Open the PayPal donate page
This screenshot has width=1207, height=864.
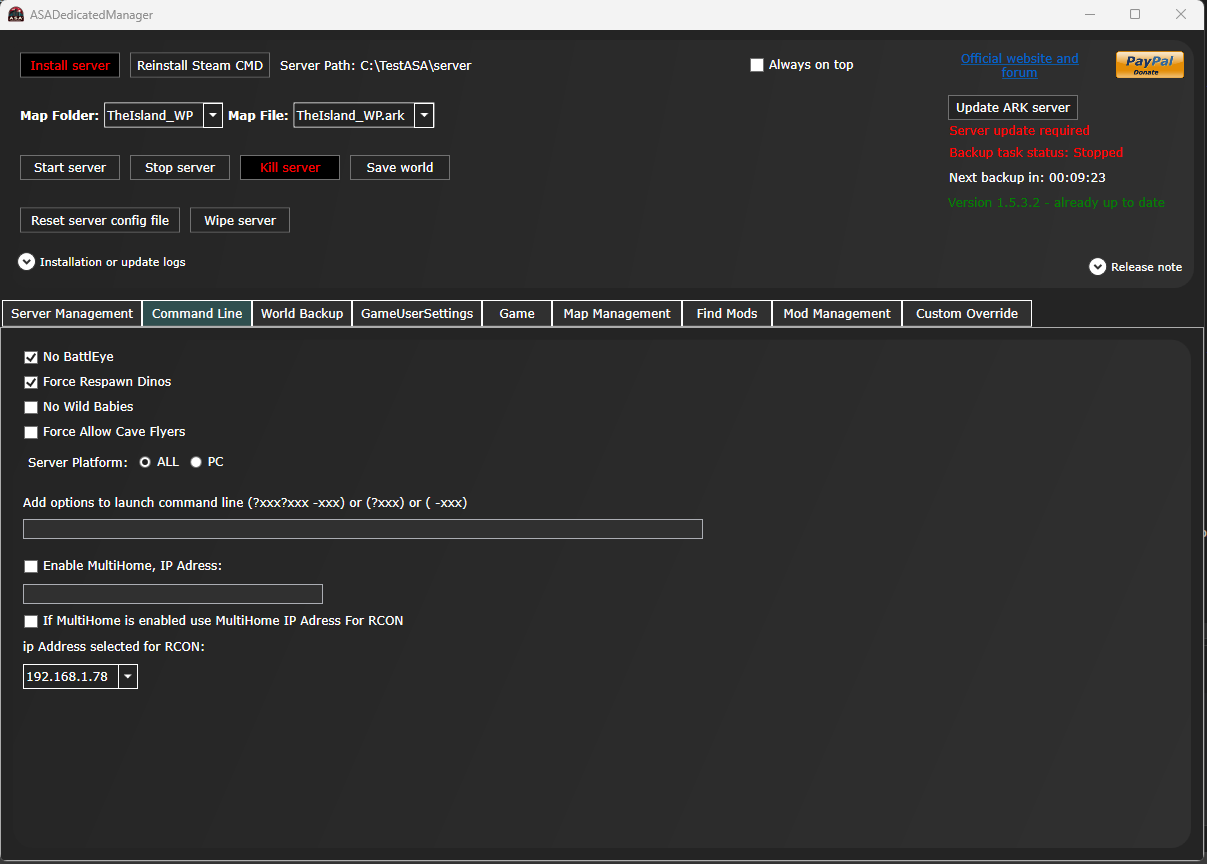pyautogui.click(x=1149, y=64)
